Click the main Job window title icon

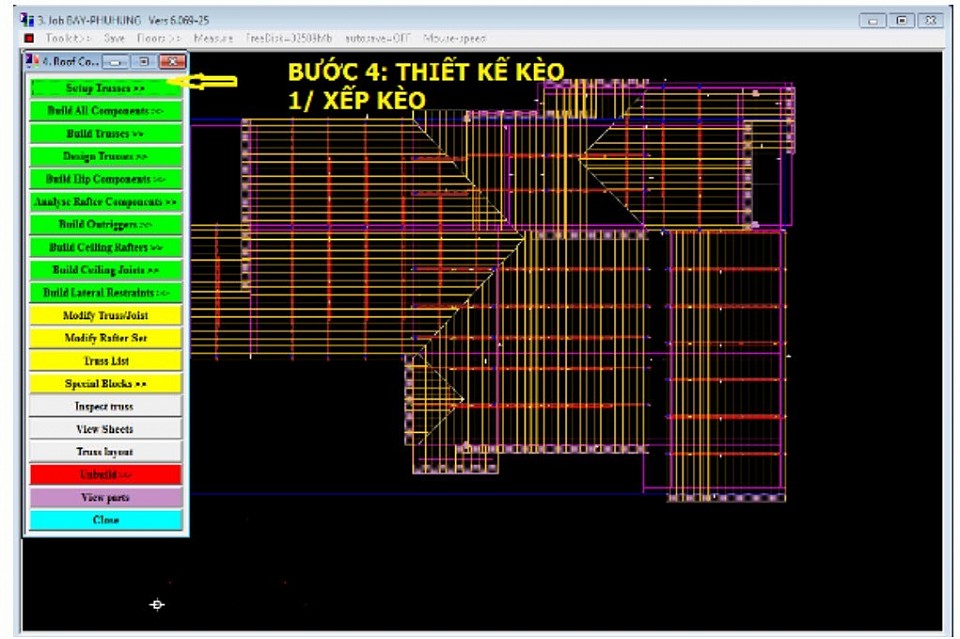pos(27,20)
